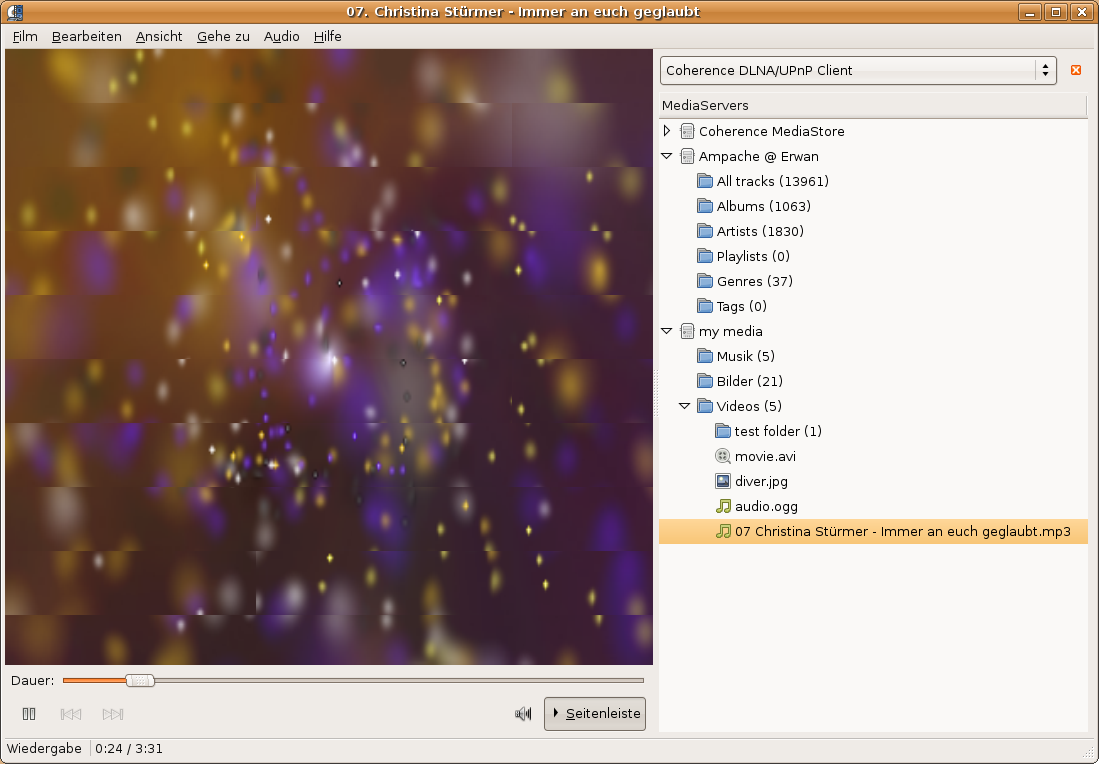Pause playback with the pause button
This screenshot has height=764, width=1099.
29,714
